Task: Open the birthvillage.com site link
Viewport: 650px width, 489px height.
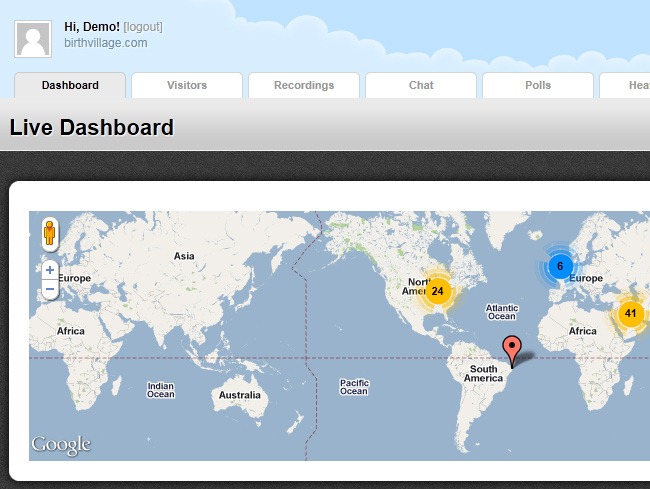Action: [x=106, y=43]
